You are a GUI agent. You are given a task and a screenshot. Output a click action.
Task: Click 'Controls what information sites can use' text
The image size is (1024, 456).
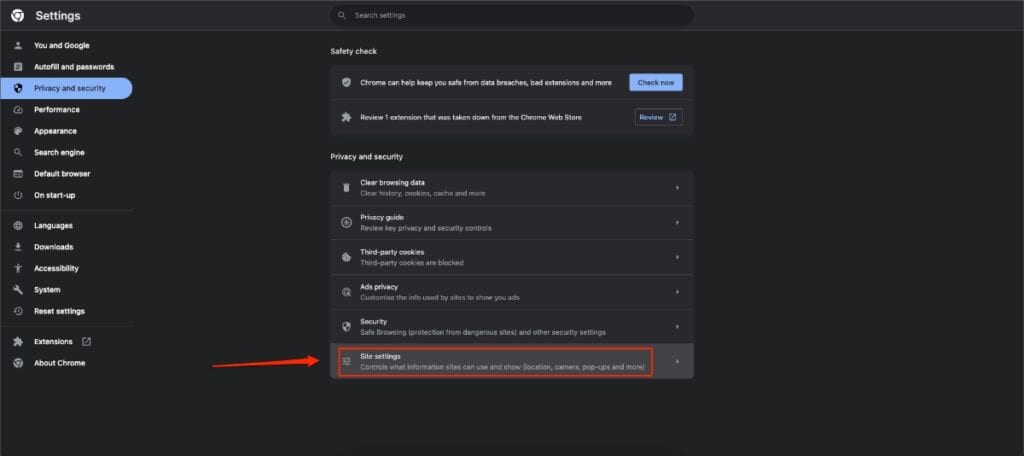503,367
